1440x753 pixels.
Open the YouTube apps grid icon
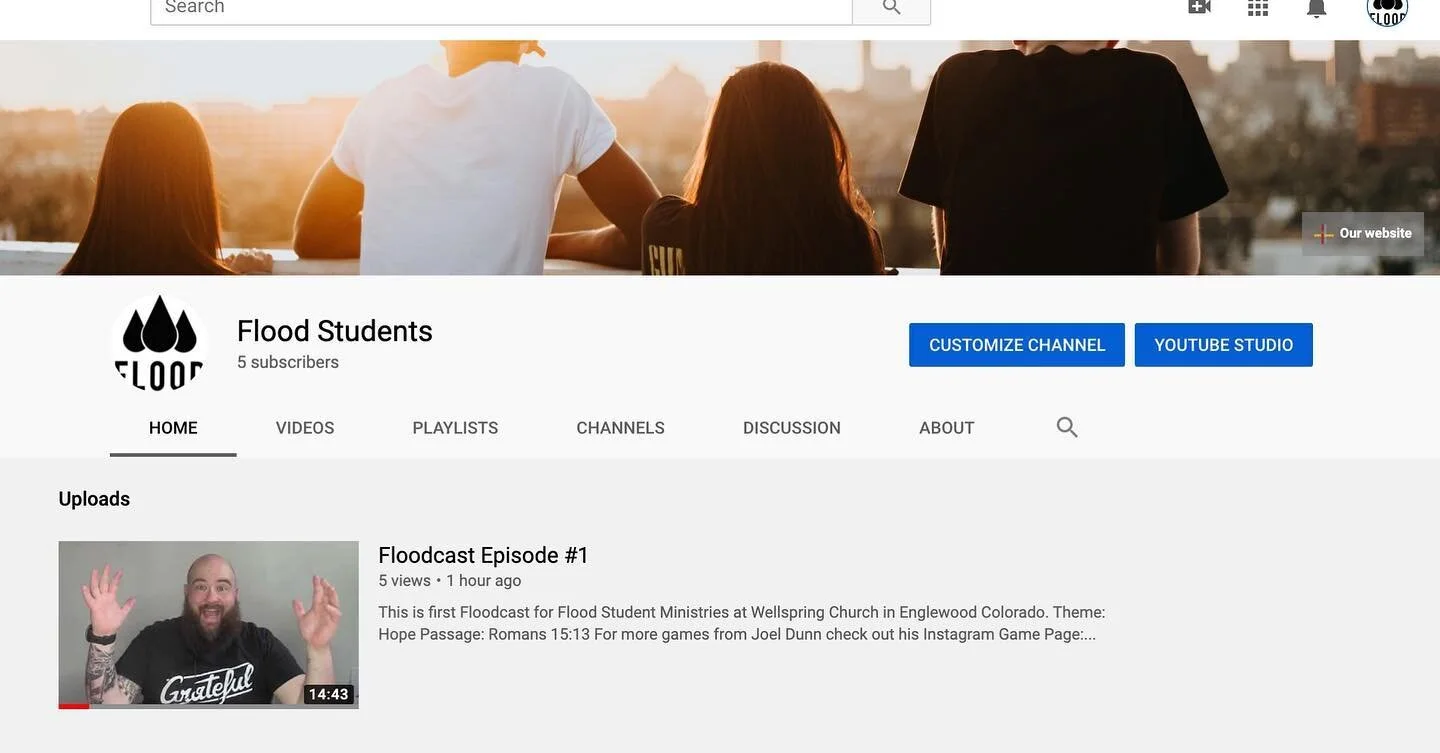pyautogui.click(x=1258, y=7)
